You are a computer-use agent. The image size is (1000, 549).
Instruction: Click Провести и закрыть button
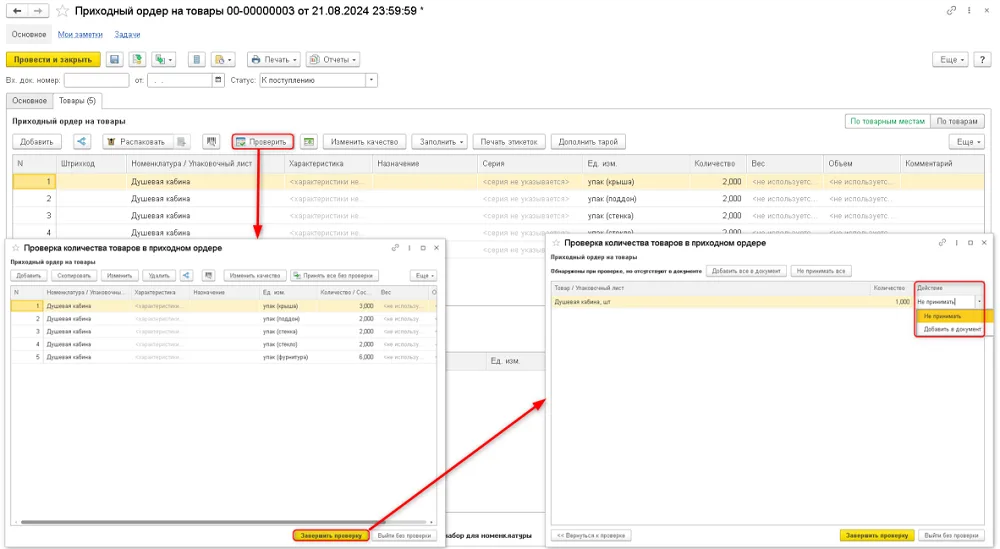(x=53, y=59)
